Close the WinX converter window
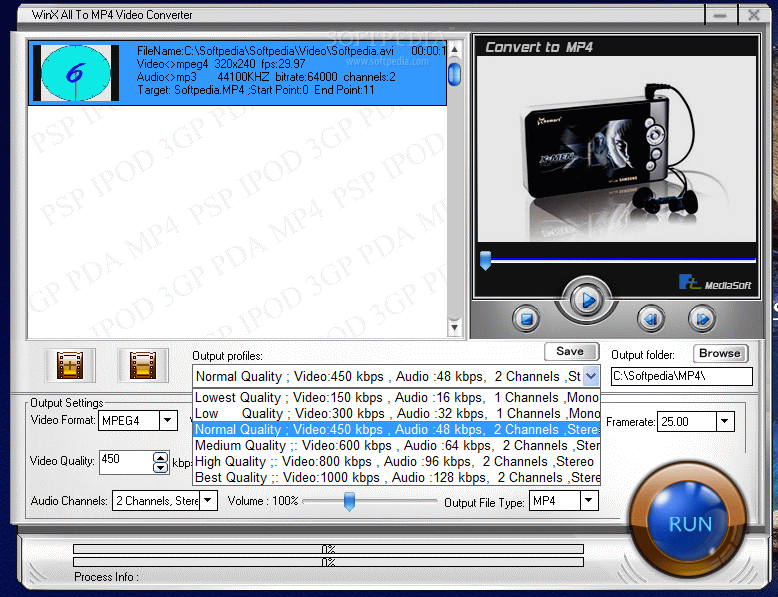 coord(754,15)
